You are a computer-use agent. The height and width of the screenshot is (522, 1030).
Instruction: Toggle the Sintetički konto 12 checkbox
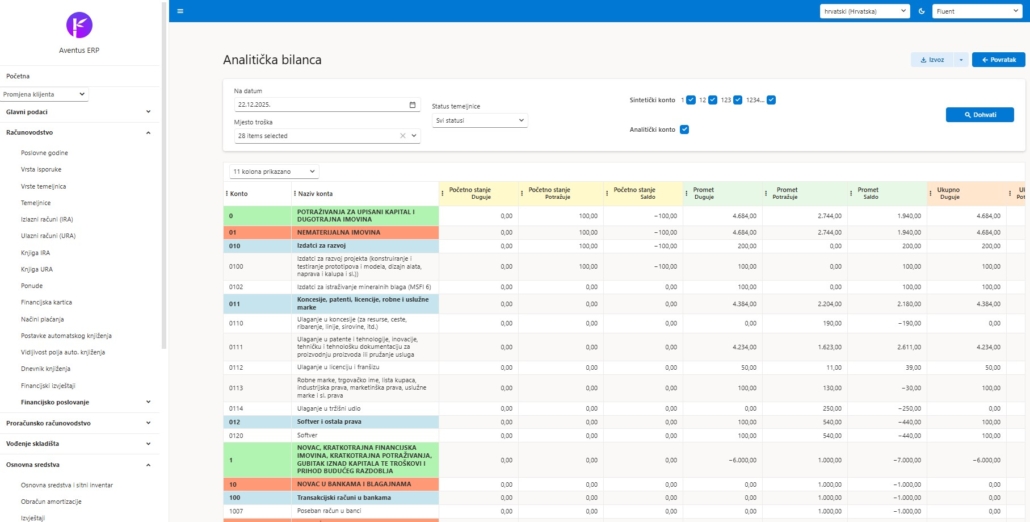tap(714, 100)
